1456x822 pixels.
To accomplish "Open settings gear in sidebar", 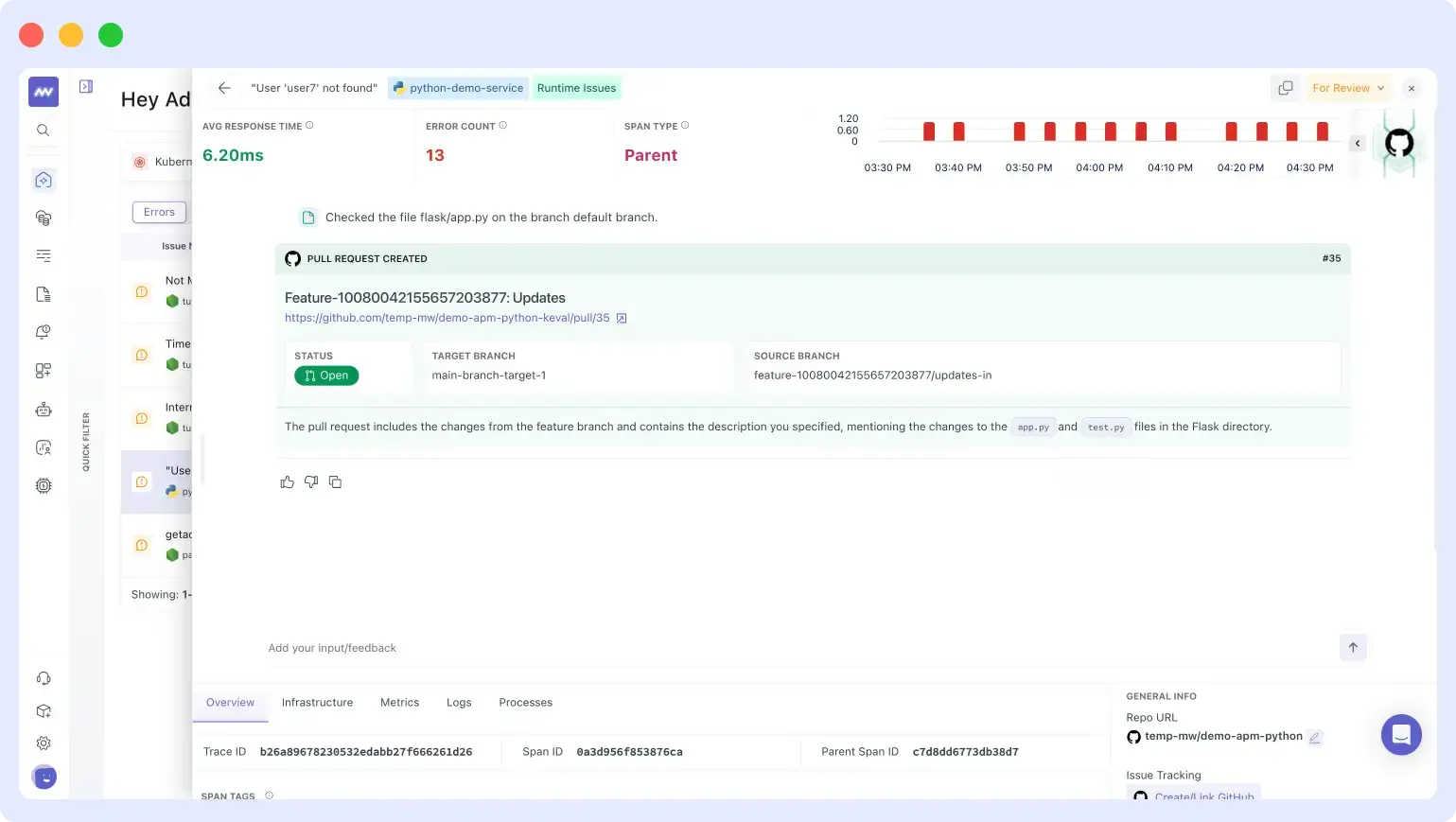I will pos(44,743).
